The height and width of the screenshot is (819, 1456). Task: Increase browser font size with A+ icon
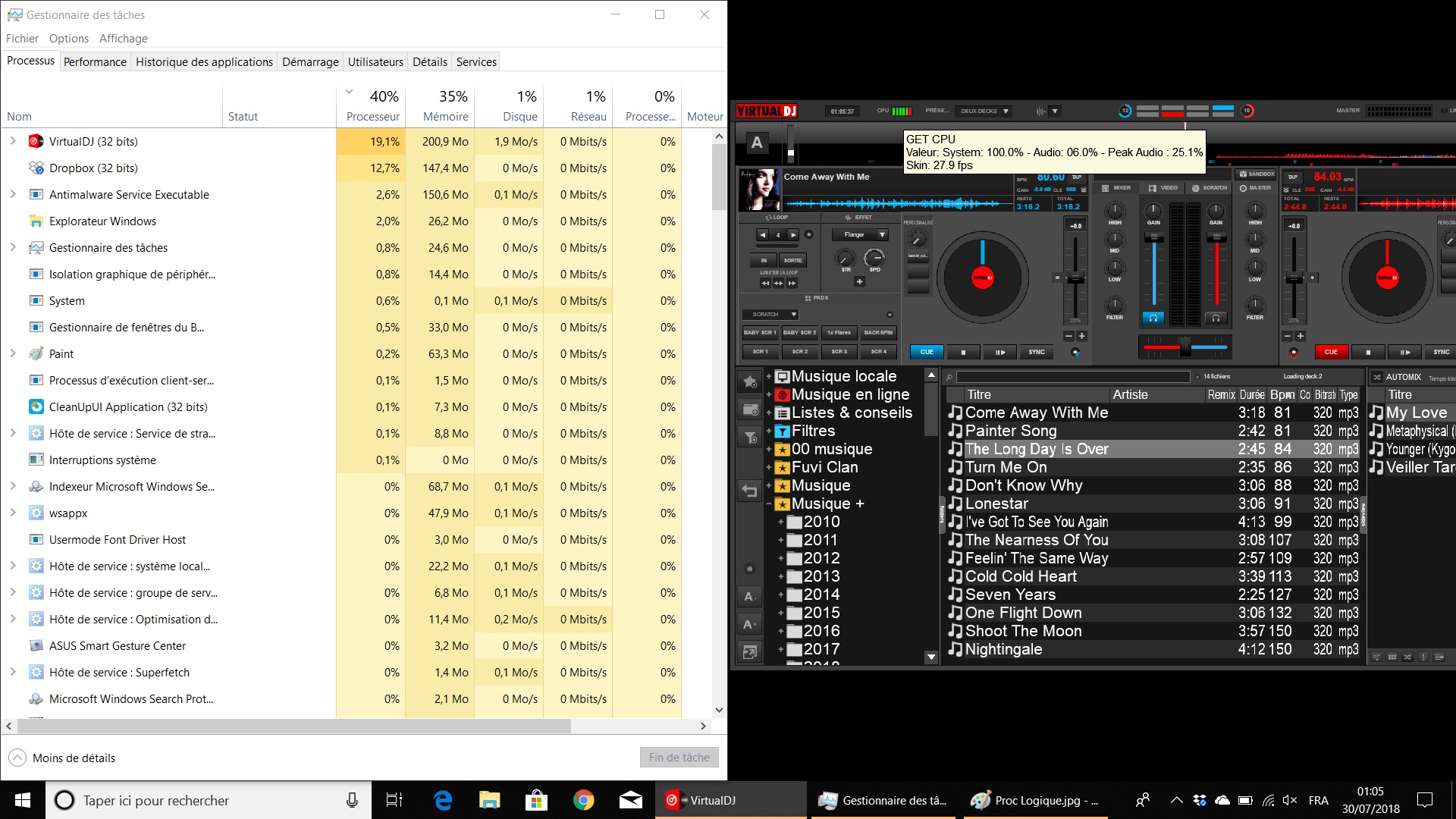[x=750, y=624]
